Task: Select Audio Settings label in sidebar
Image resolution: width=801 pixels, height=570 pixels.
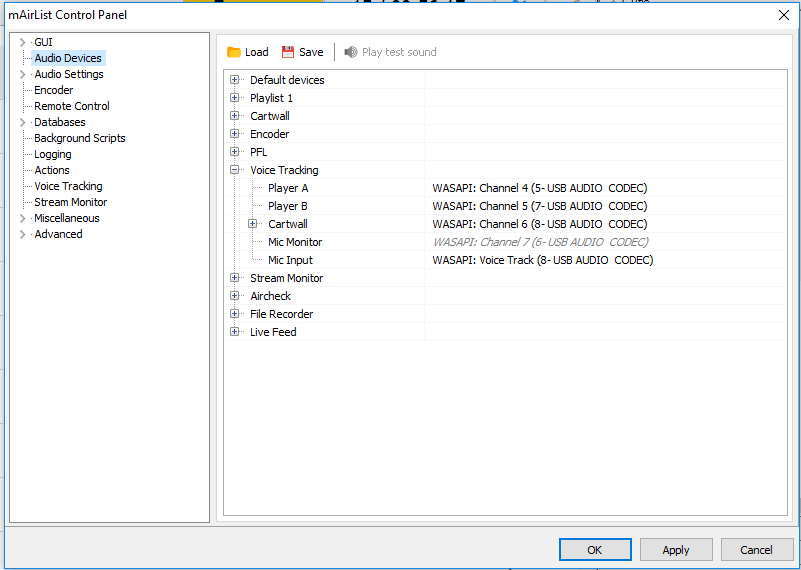Action: coord(69,75)
